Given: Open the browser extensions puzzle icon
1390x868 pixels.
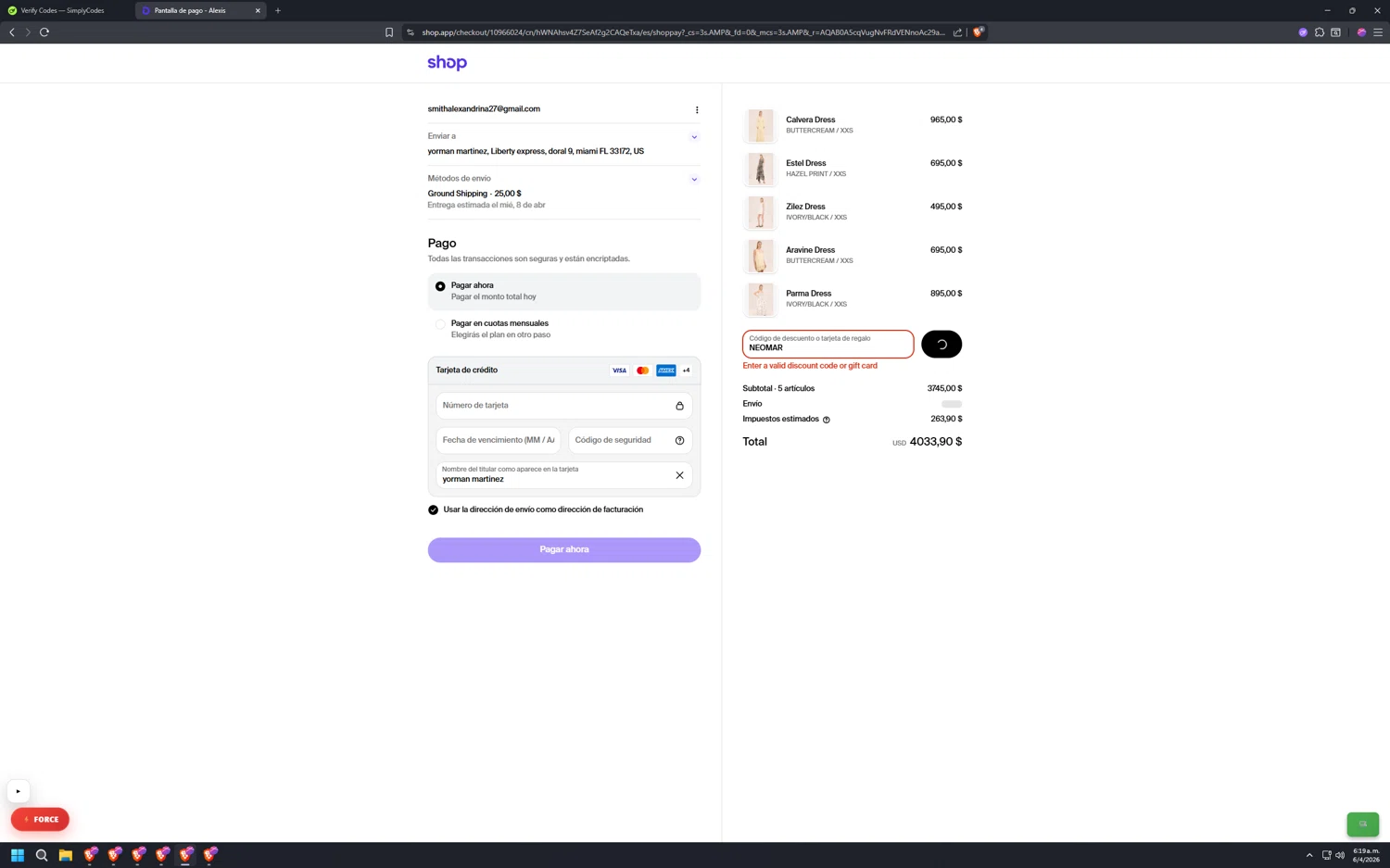Looking at the screenshot, I should [1320, 32].
